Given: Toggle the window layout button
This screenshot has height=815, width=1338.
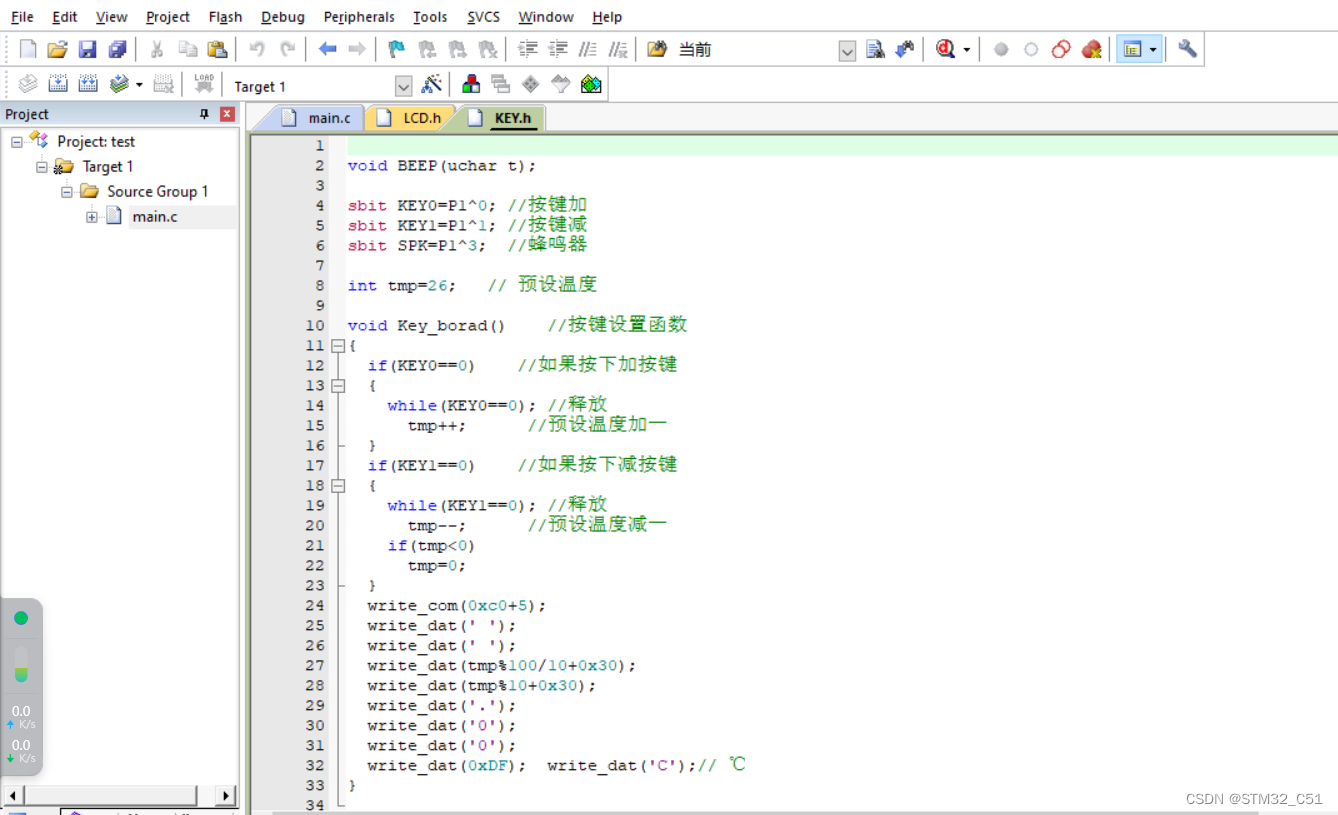Looking at the screenshot, I should 1132,49.
